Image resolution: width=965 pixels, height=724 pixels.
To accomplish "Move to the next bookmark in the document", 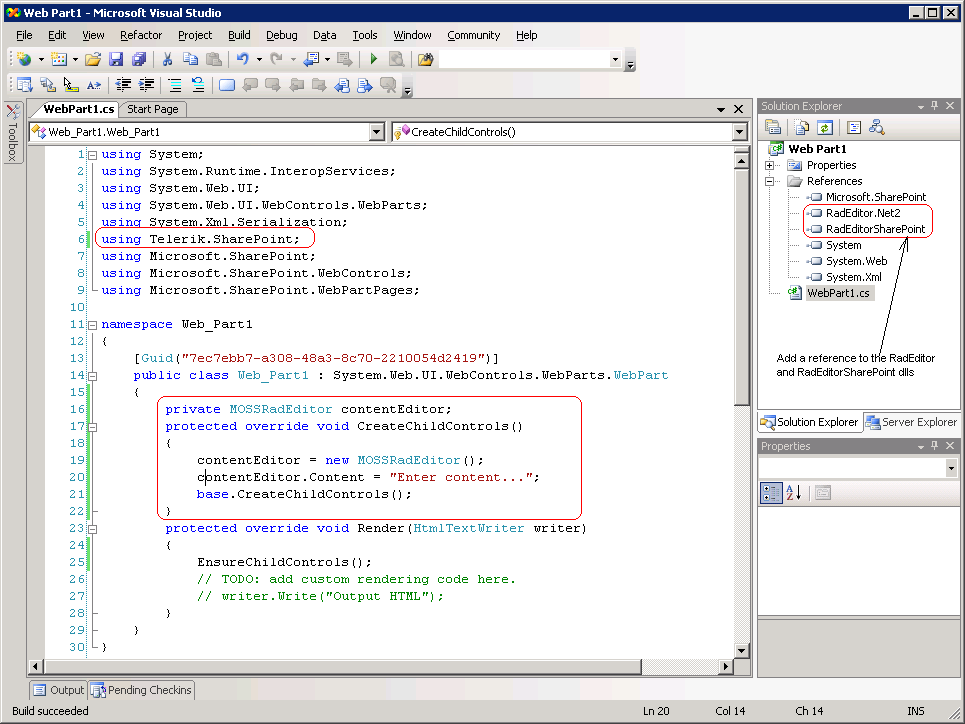I will point(273,85).
